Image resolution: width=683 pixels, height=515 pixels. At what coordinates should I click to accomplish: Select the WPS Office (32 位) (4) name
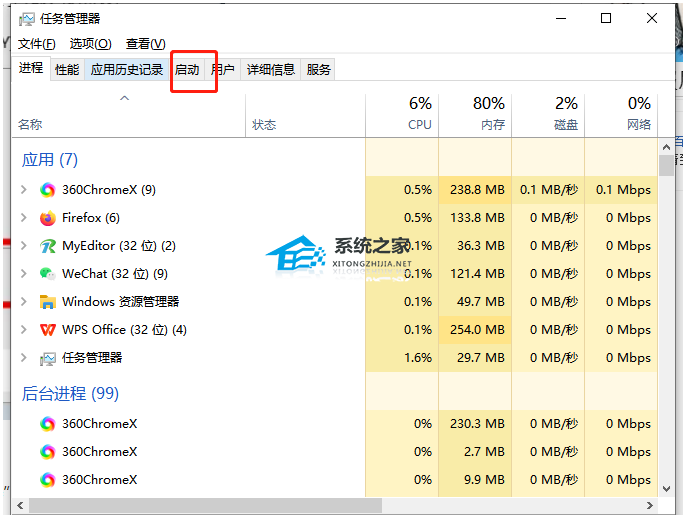coord(125,330)
